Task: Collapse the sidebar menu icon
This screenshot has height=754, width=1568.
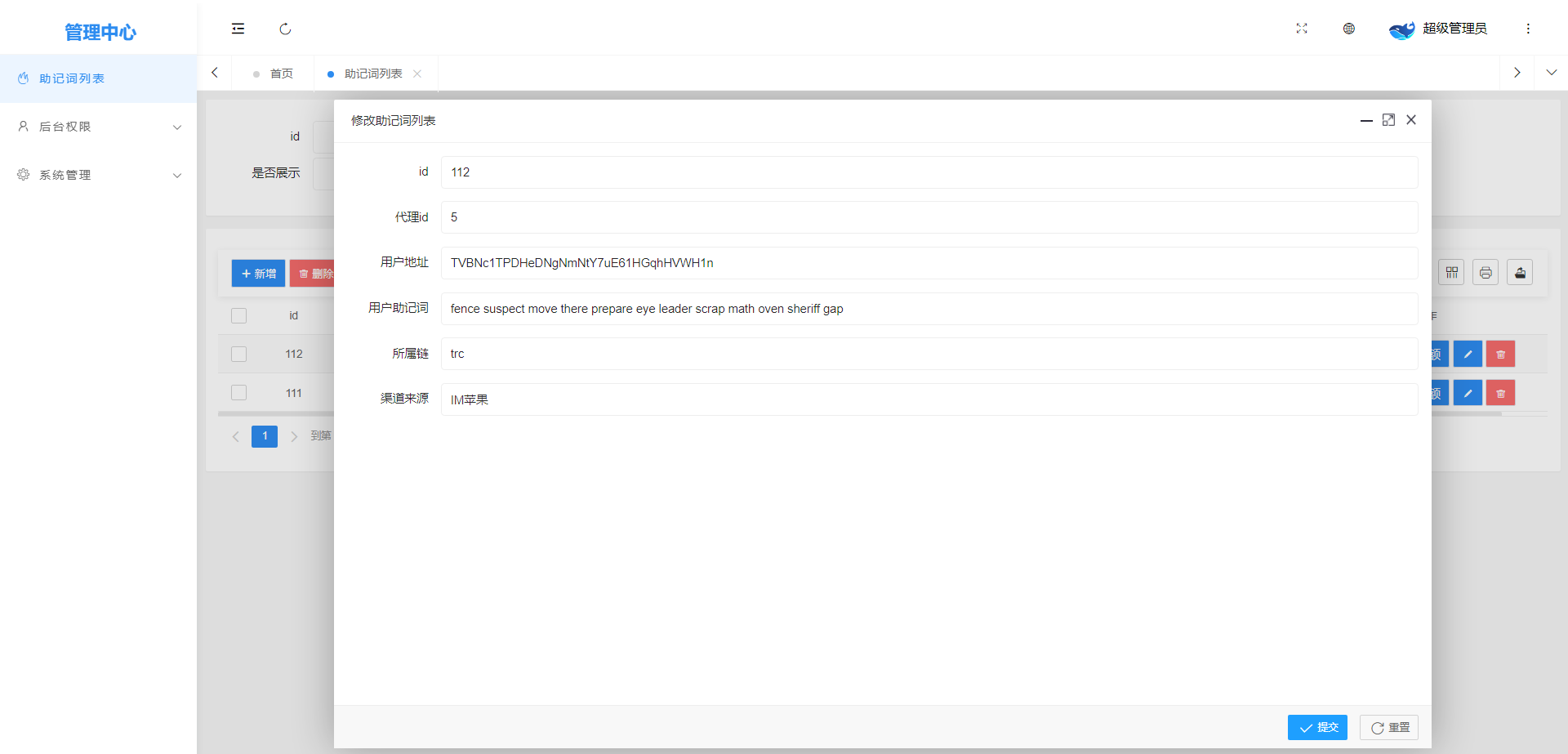Action: point(238,29)
